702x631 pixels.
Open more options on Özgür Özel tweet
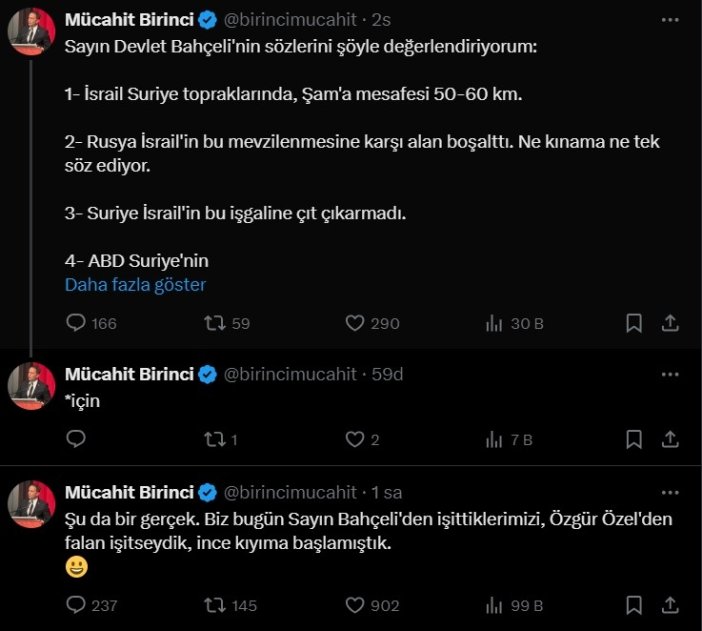[669, 491]
